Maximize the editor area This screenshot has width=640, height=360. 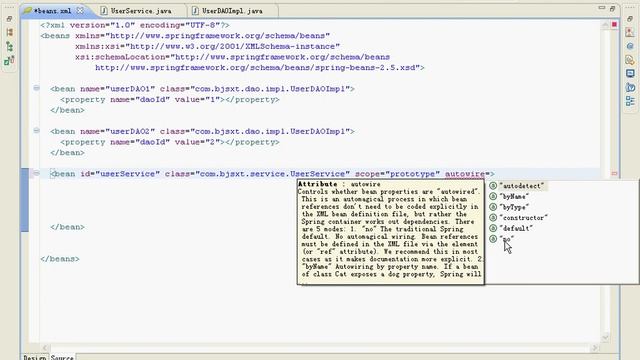point(612,8)
